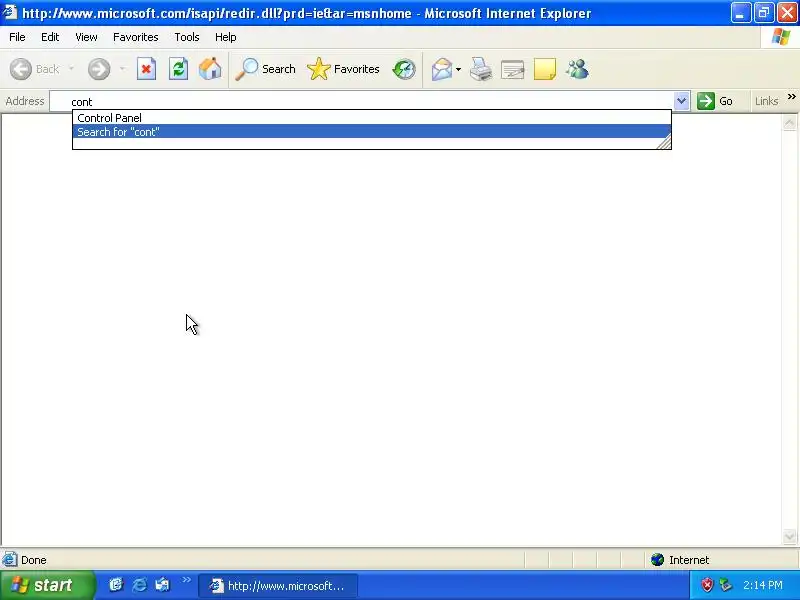This screenshot has width=800, height=600.
Task: Grab the autocomplete list resize grip
Action: (x=664, y=142)
